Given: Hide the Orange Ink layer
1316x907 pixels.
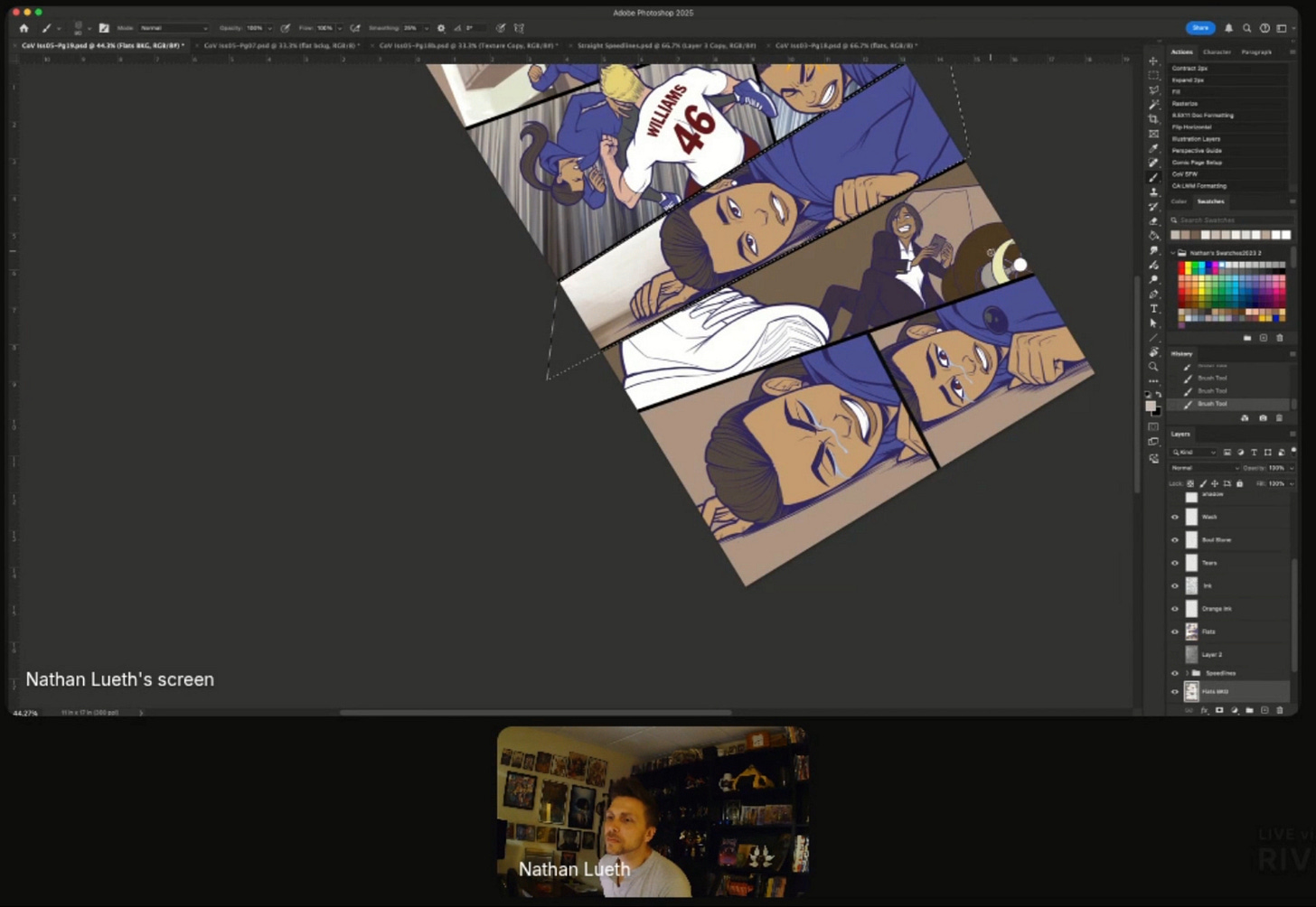Looking at the screenshot, I should (x=1175, y=609).
